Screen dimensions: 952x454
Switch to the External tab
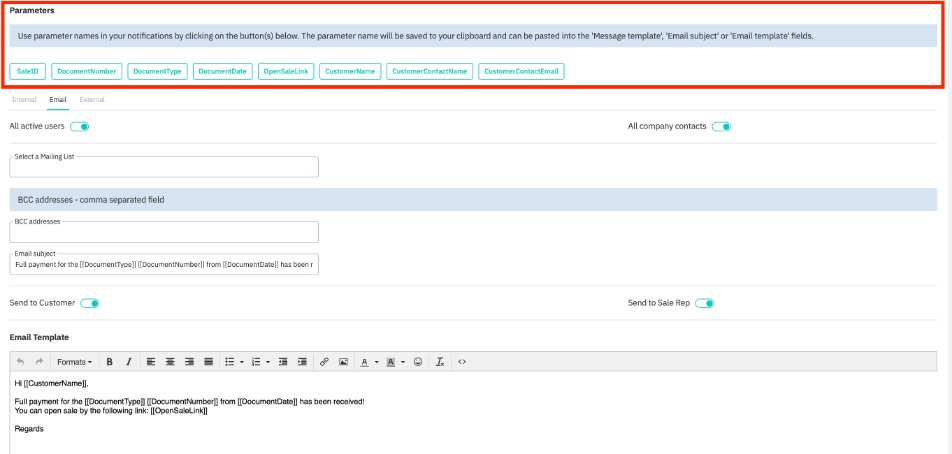coord(92,100)
